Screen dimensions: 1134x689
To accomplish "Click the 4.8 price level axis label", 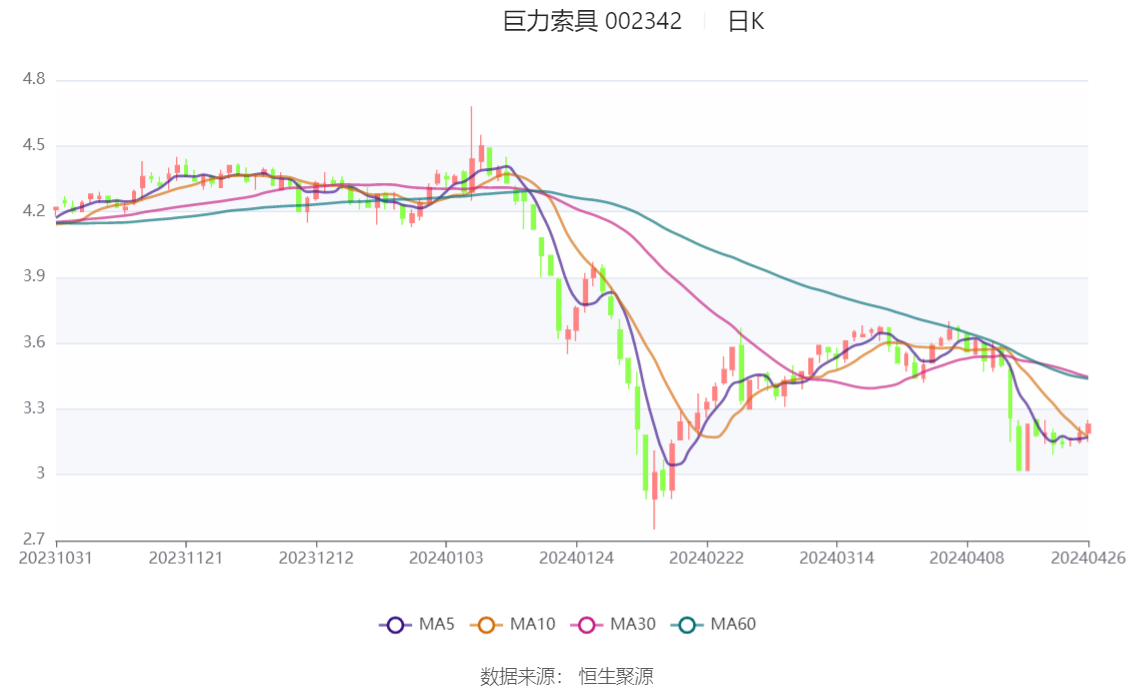I will (x=34, y=79).
